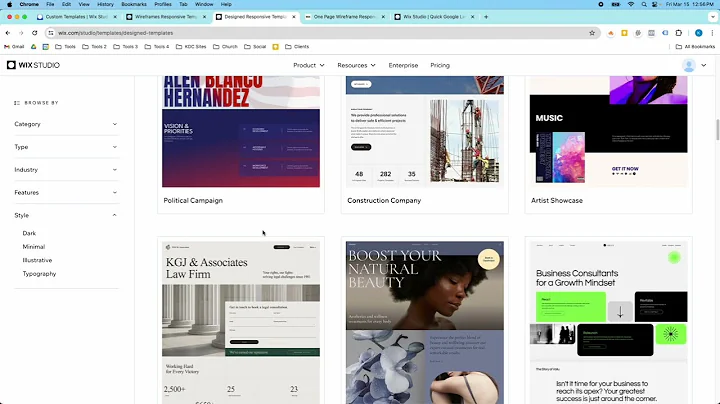Open the Bookmarks menu in menu bar
This screenshot has width=720, height=404.
pyautogui.click(x=134, y=4)
